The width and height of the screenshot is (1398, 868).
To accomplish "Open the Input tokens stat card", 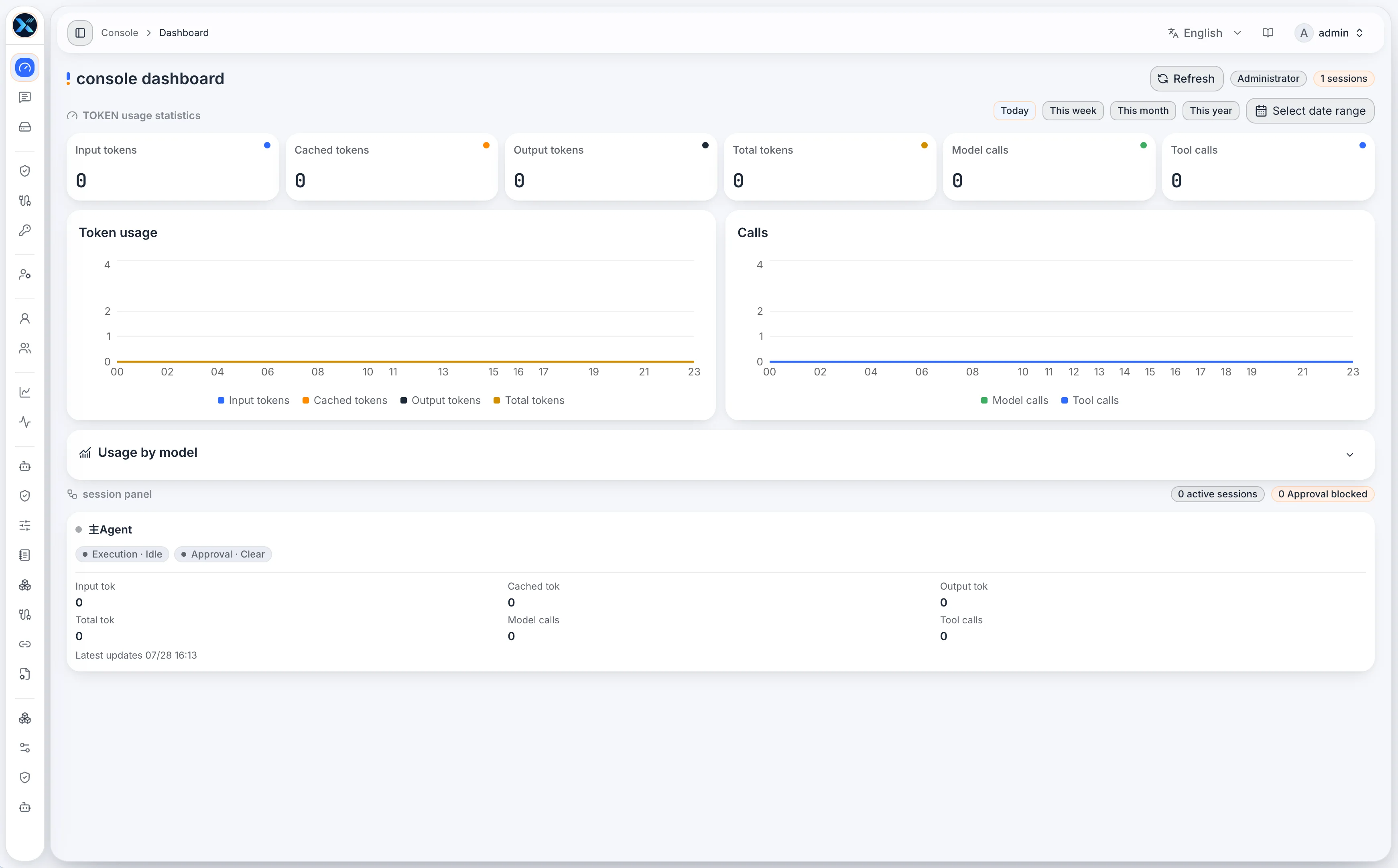I will [172, 167].
